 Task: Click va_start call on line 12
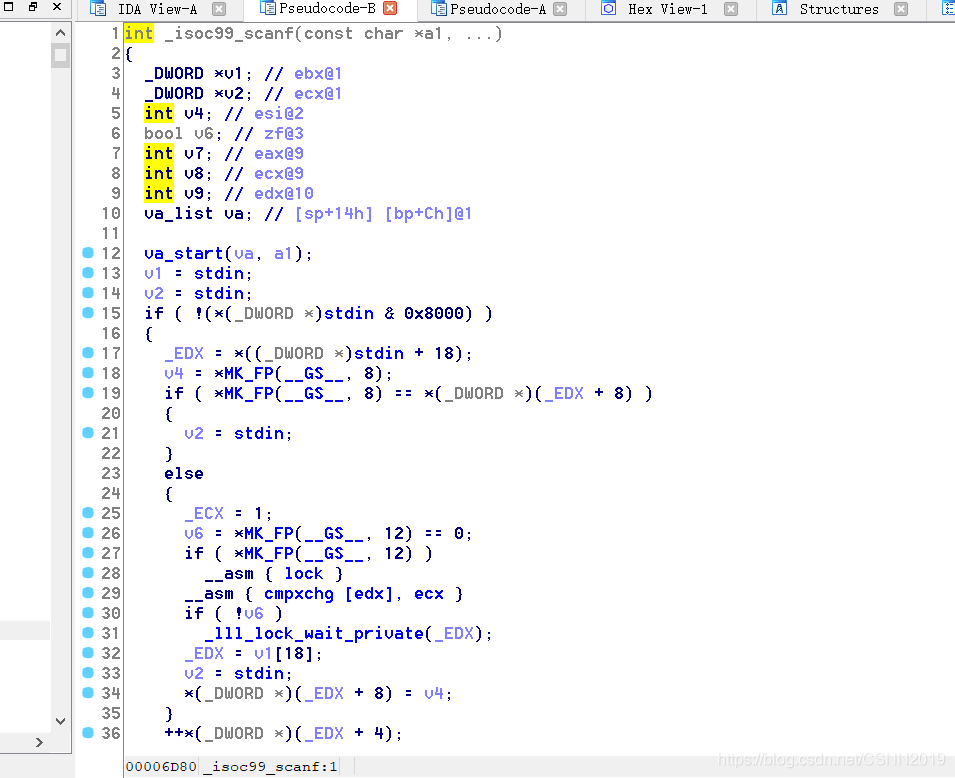pyautogui.click(x=183, y=253)
